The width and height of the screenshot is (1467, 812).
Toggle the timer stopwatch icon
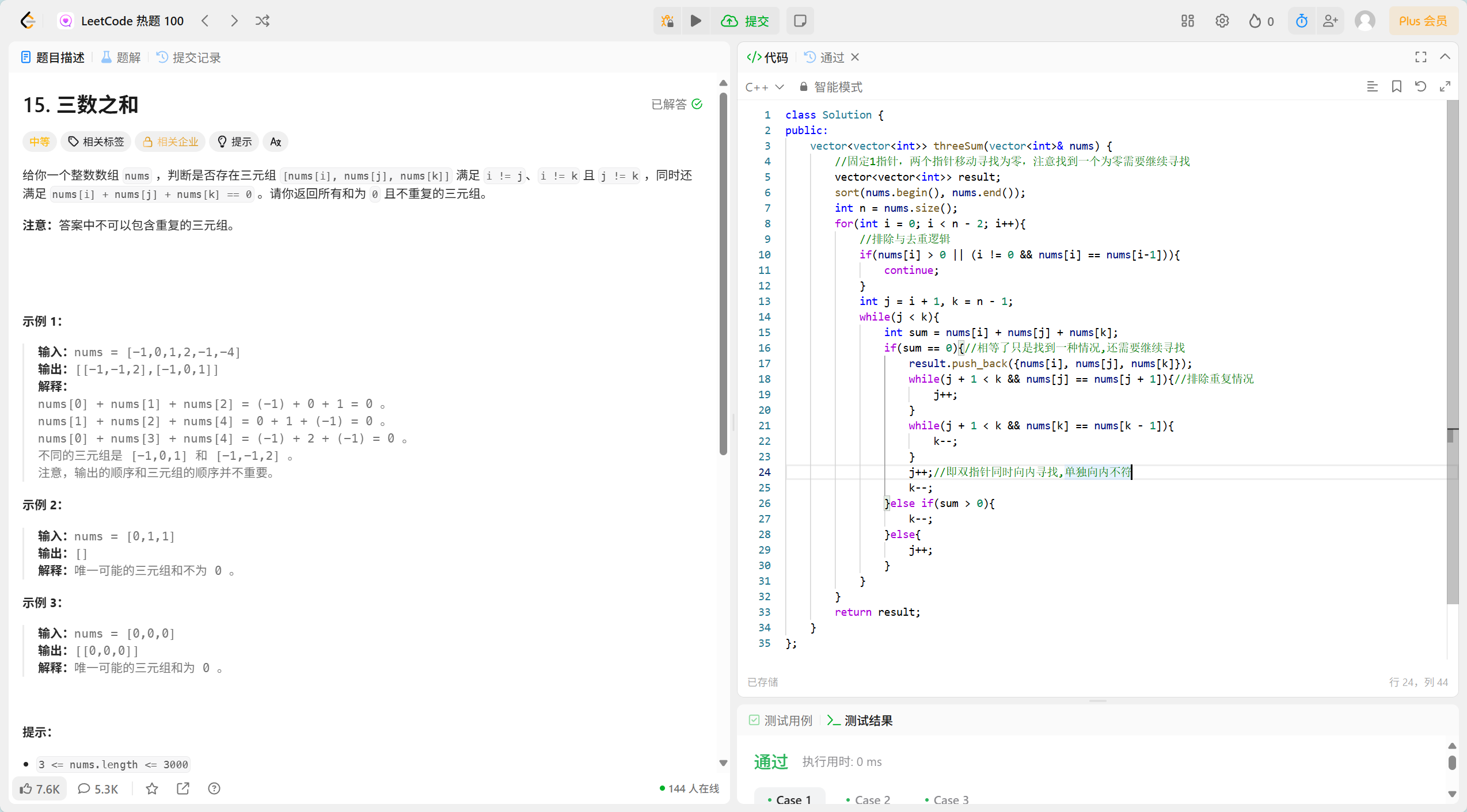[1301, 21]
